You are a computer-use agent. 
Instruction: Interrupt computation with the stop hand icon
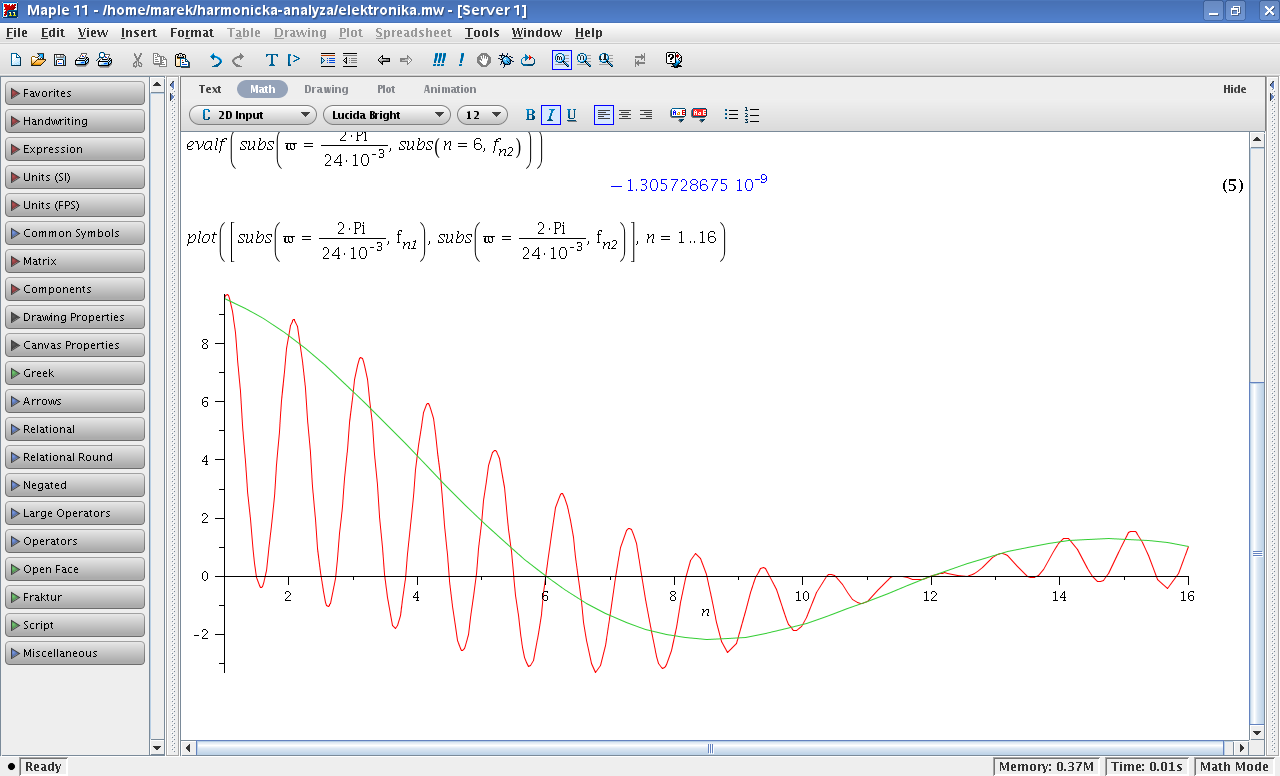coord(483,60)
